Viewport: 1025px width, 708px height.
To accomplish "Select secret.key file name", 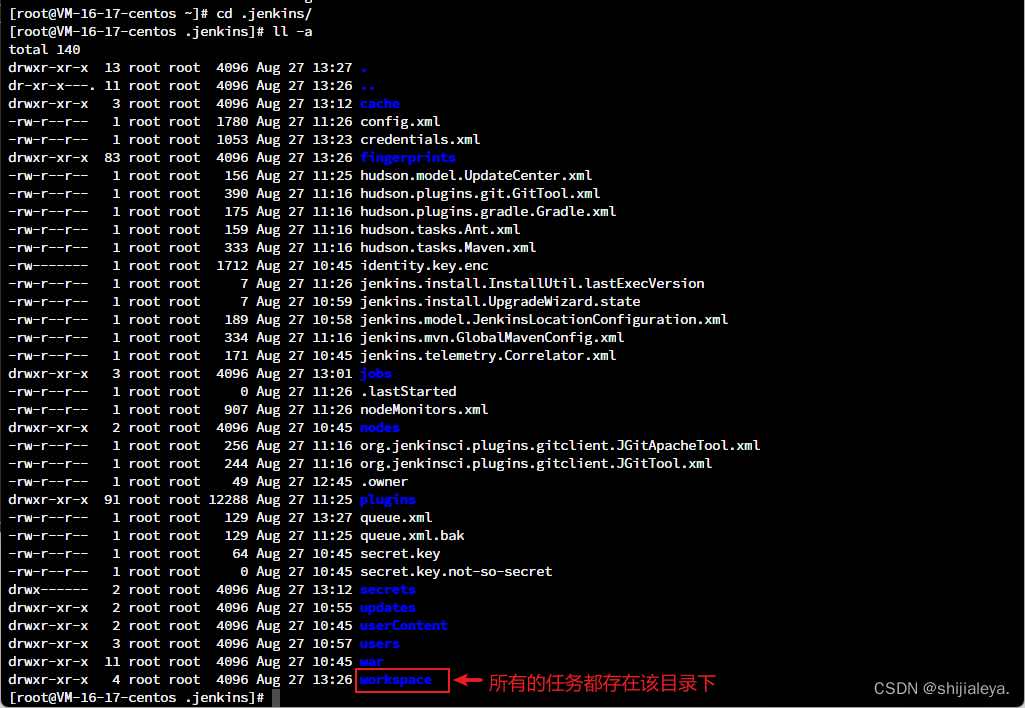I will 400,553.
